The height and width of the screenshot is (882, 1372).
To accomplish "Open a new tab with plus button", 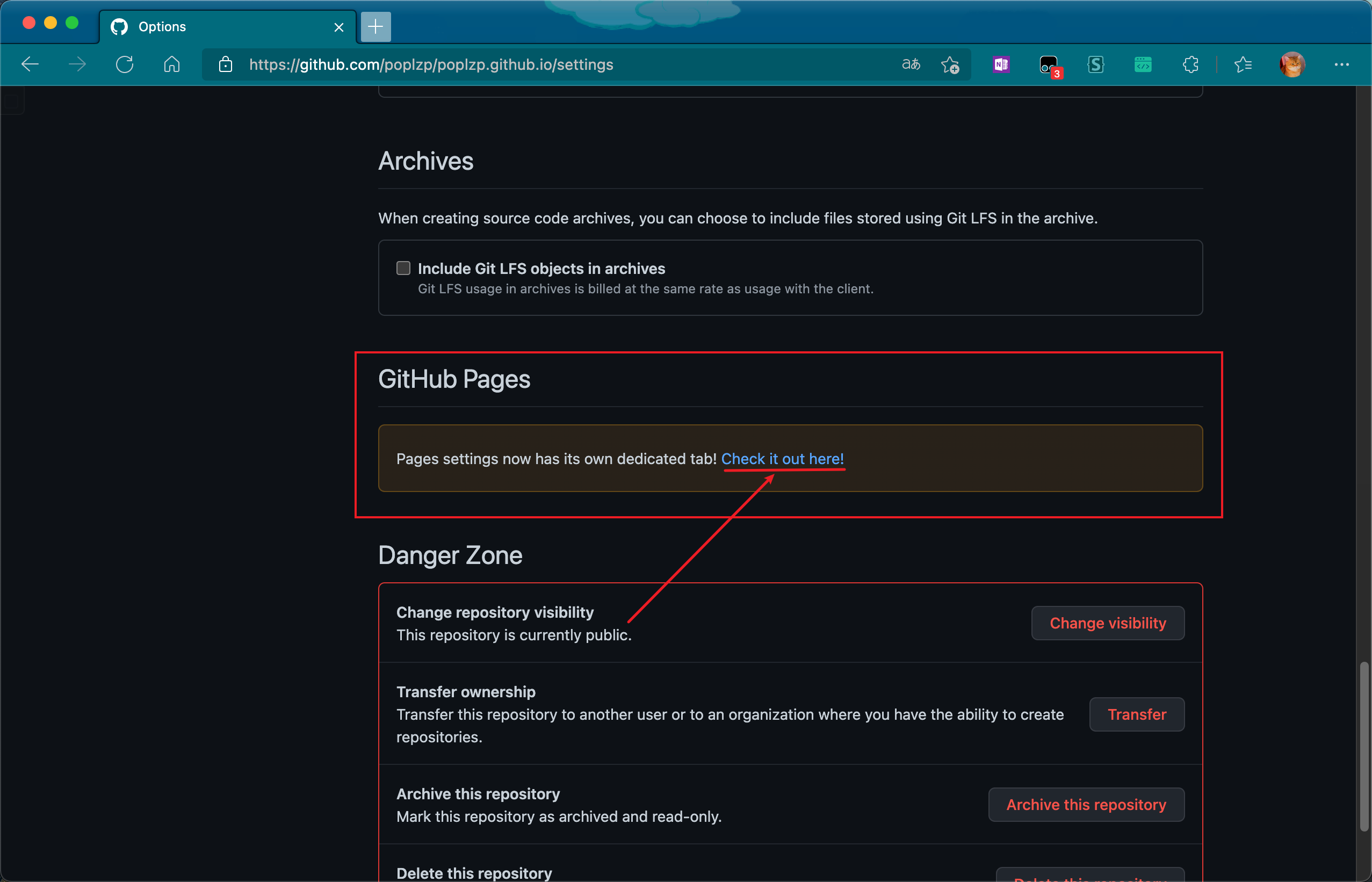I will pos(376,26).
